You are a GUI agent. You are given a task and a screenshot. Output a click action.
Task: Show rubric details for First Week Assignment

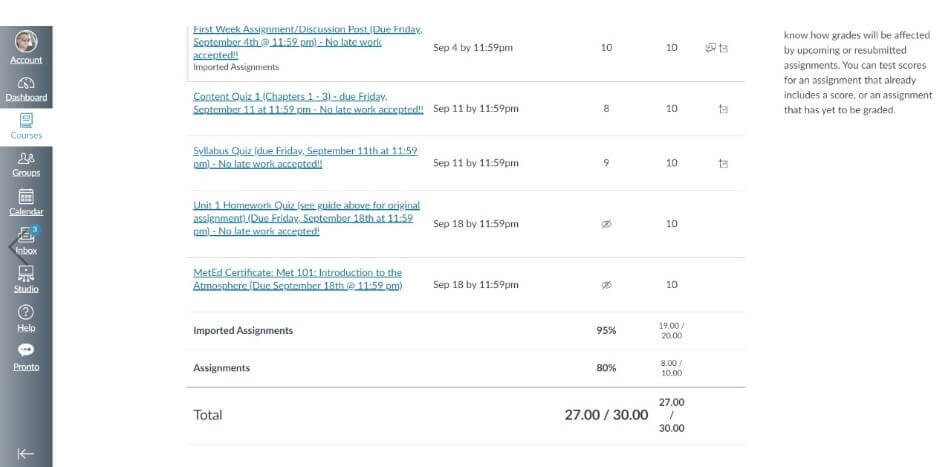coord(724,48)
